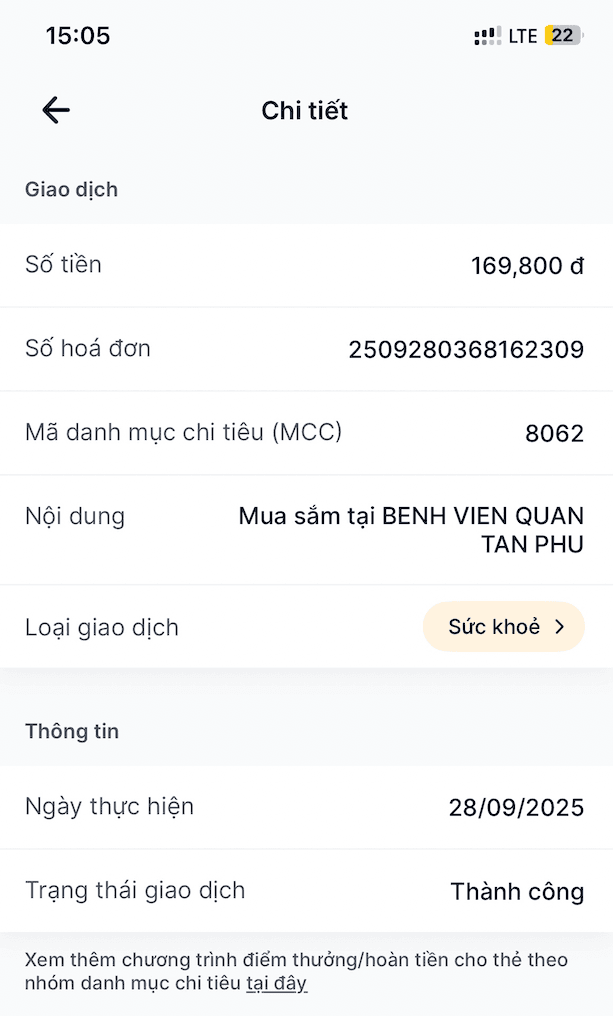This screenshot has height=1016, width=616.
Task: Tap the Thành công status value
Action: tap(517, 892)
